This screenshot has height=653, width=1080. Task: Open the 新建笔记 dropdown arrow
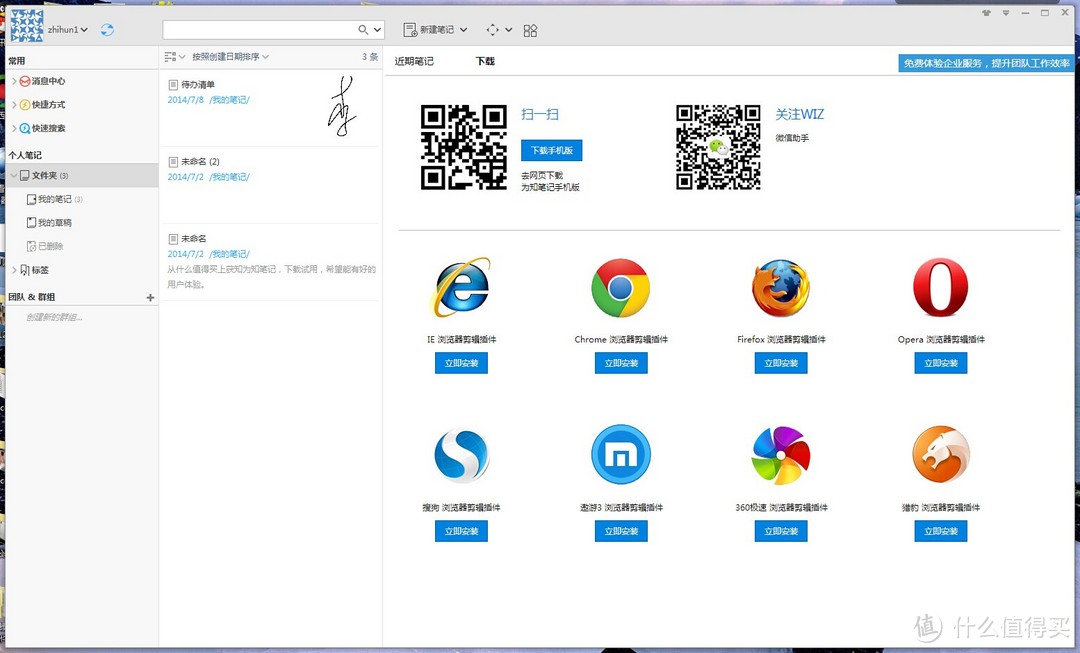(464, 30)
